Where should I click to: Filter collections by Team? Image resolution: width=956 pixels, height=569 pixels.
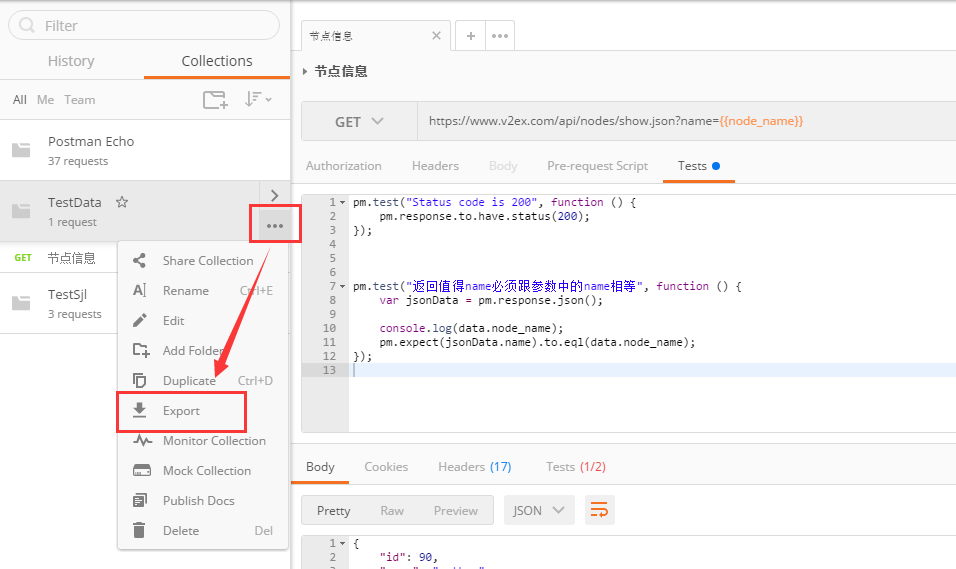point(79,99)
